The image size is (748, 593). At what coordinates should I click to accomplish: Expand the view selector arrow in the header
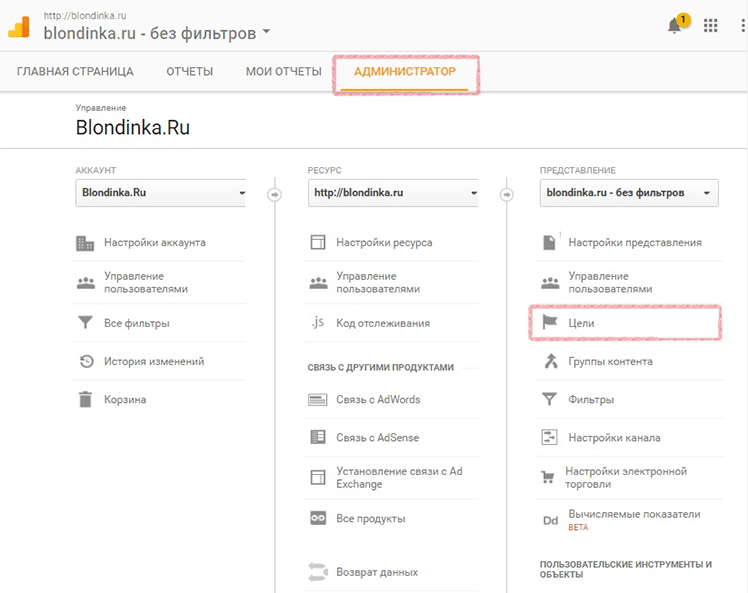point(267,32)
